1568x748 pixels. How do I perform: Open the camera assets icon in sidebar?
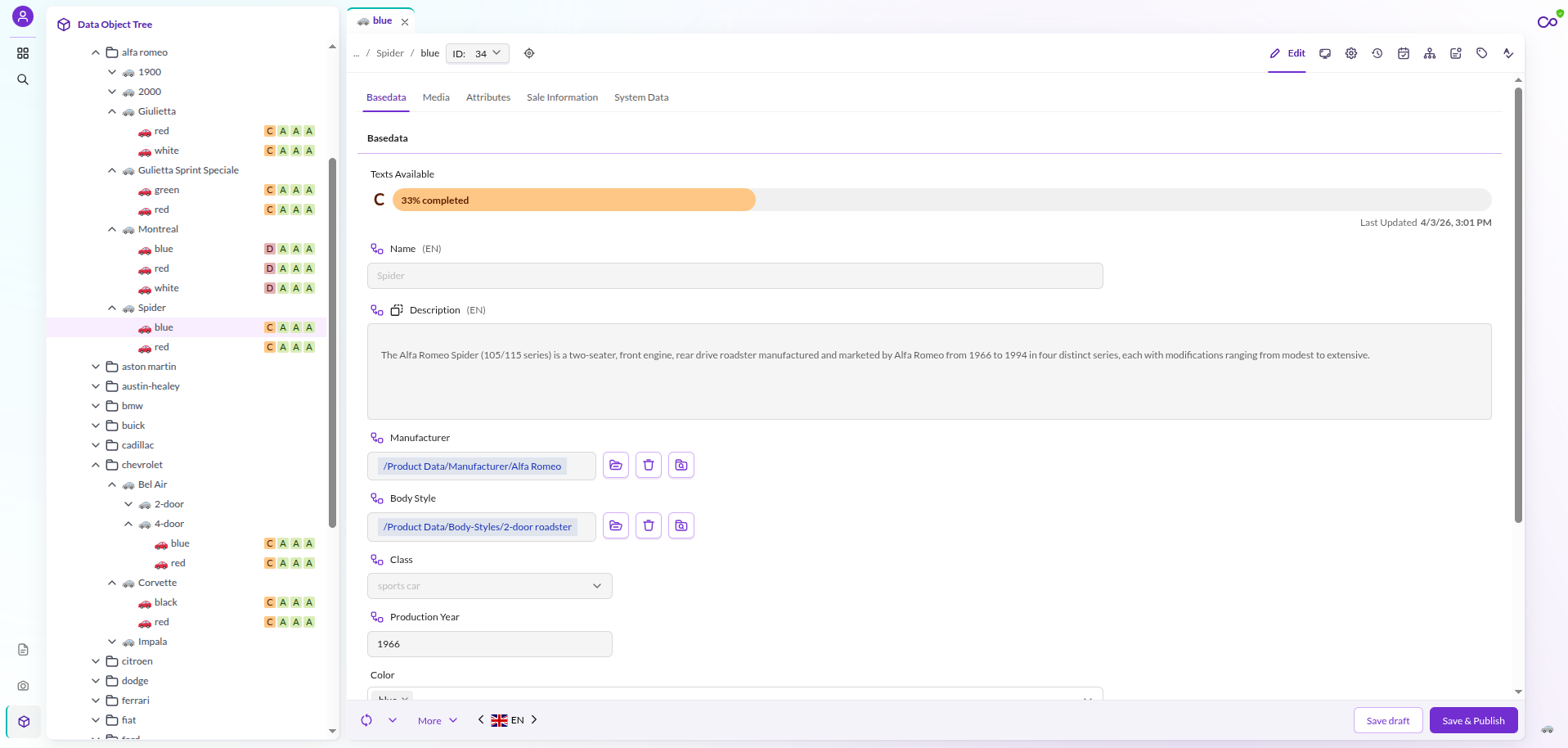(23, 686)
